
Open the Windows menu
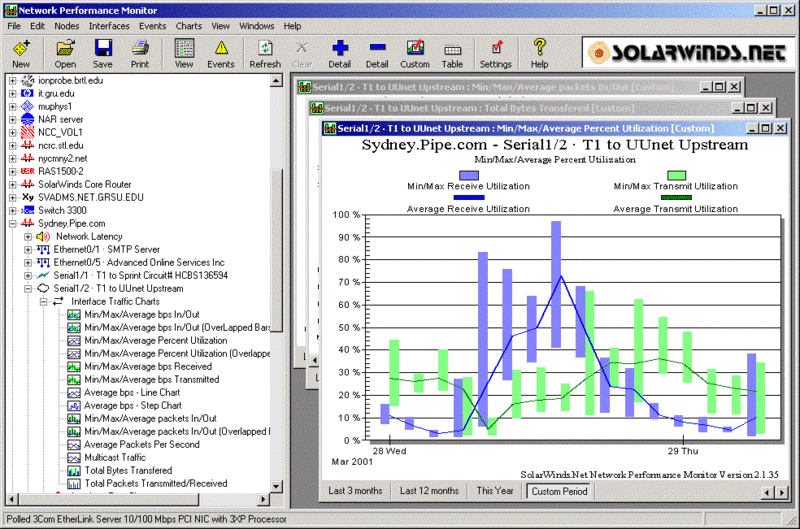pyautogui.click(x=257, y=26)
